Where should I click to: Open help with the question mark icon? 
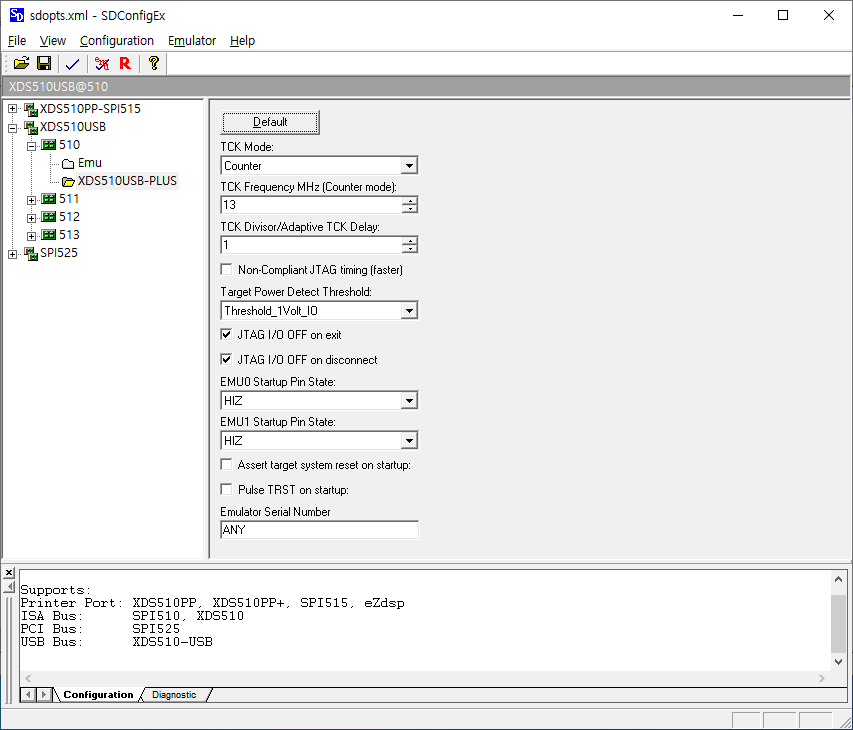coord(154,64)
